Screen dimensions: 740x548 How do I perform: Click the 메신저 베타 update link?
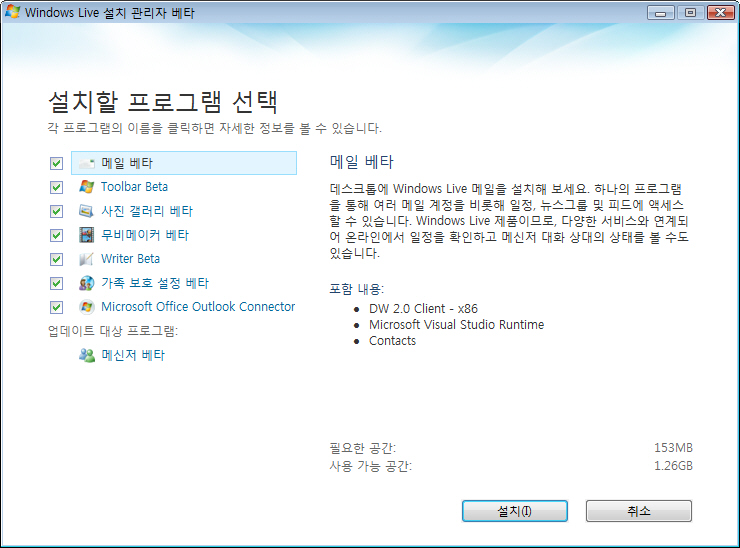point(133,355)
